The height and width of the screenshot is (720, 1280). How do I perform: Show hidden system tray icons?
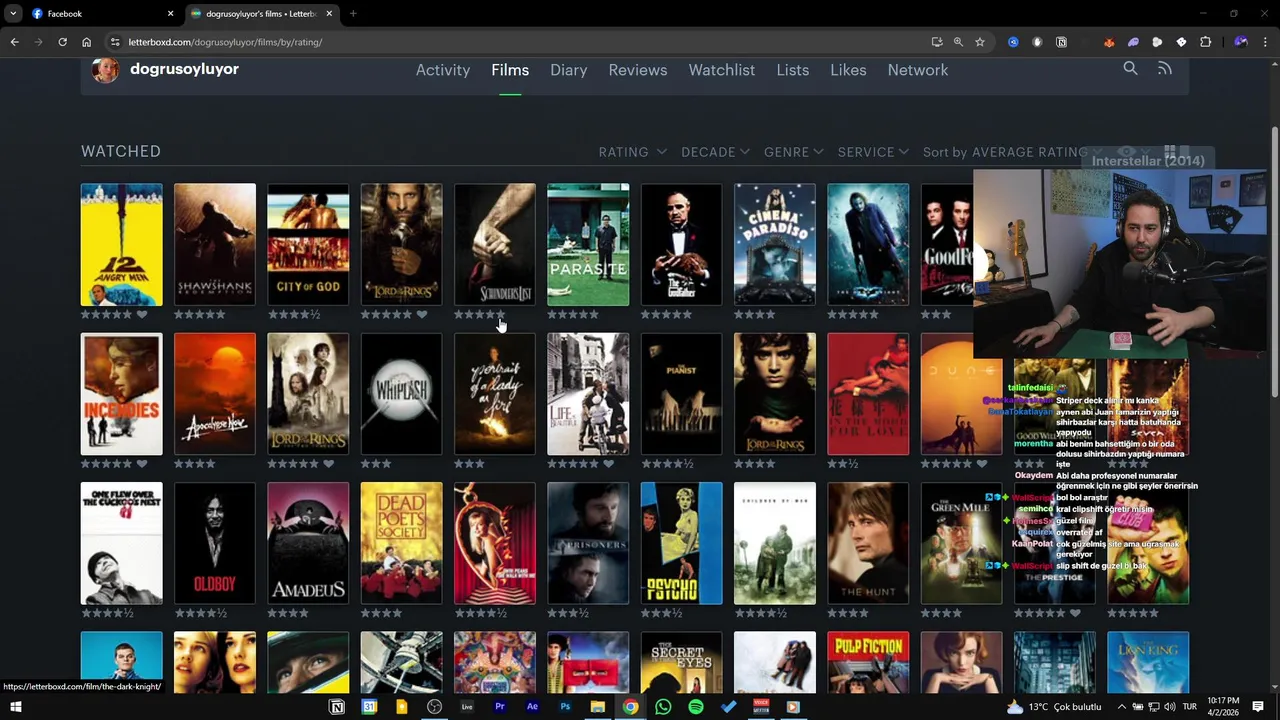click(1122, 707)
